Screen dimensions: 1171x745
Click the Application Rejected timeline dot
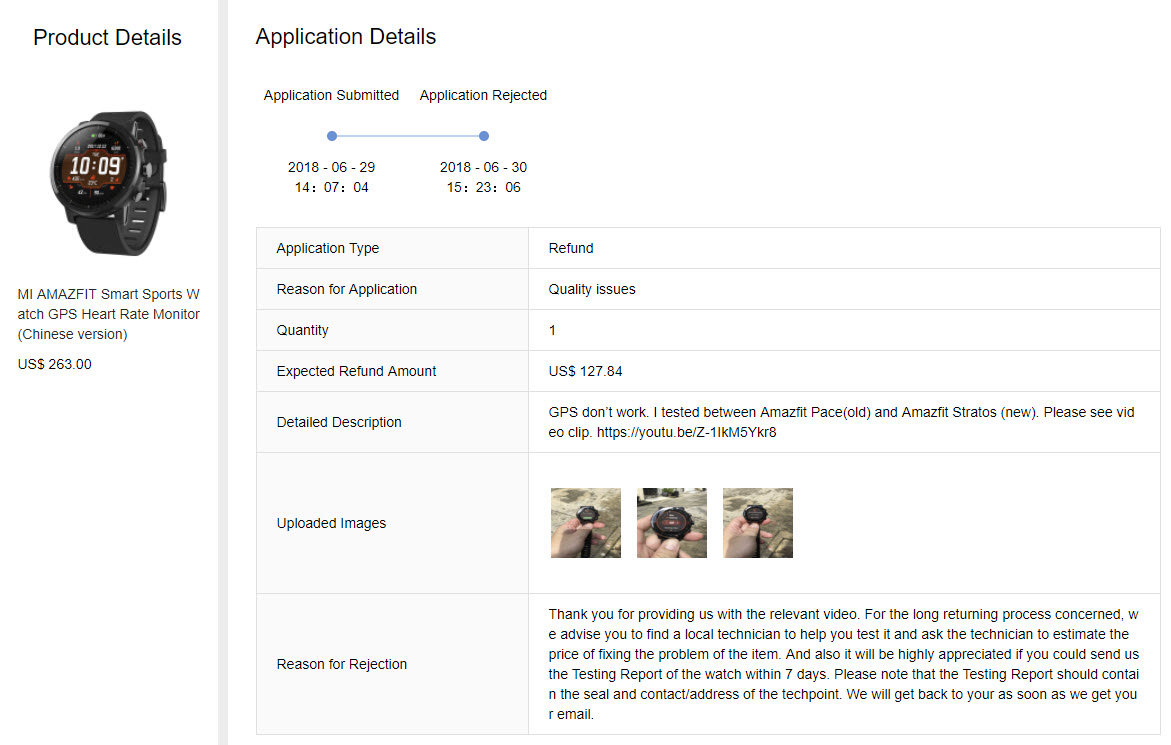pyautogui.click(x=484, y=136)
